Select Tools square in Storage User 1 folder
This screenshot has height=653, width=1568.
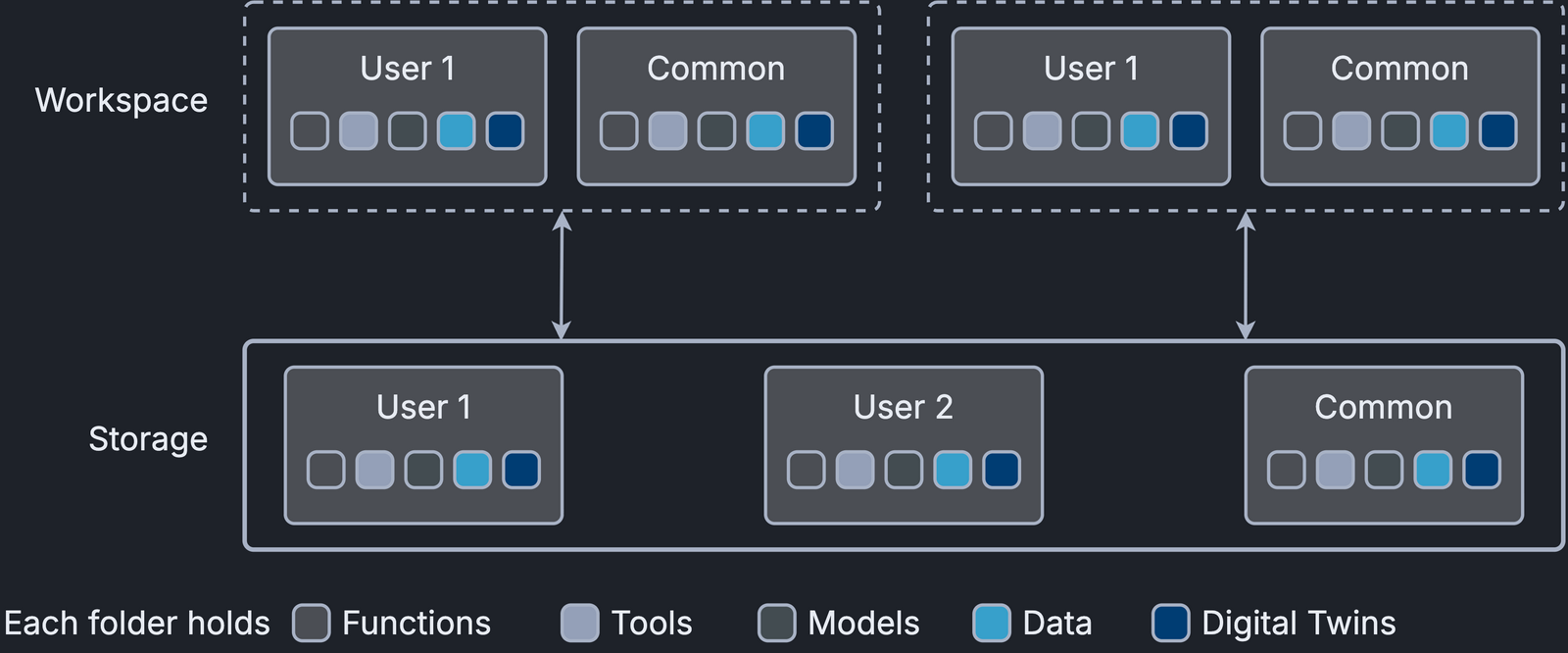(x=374, y=470)
